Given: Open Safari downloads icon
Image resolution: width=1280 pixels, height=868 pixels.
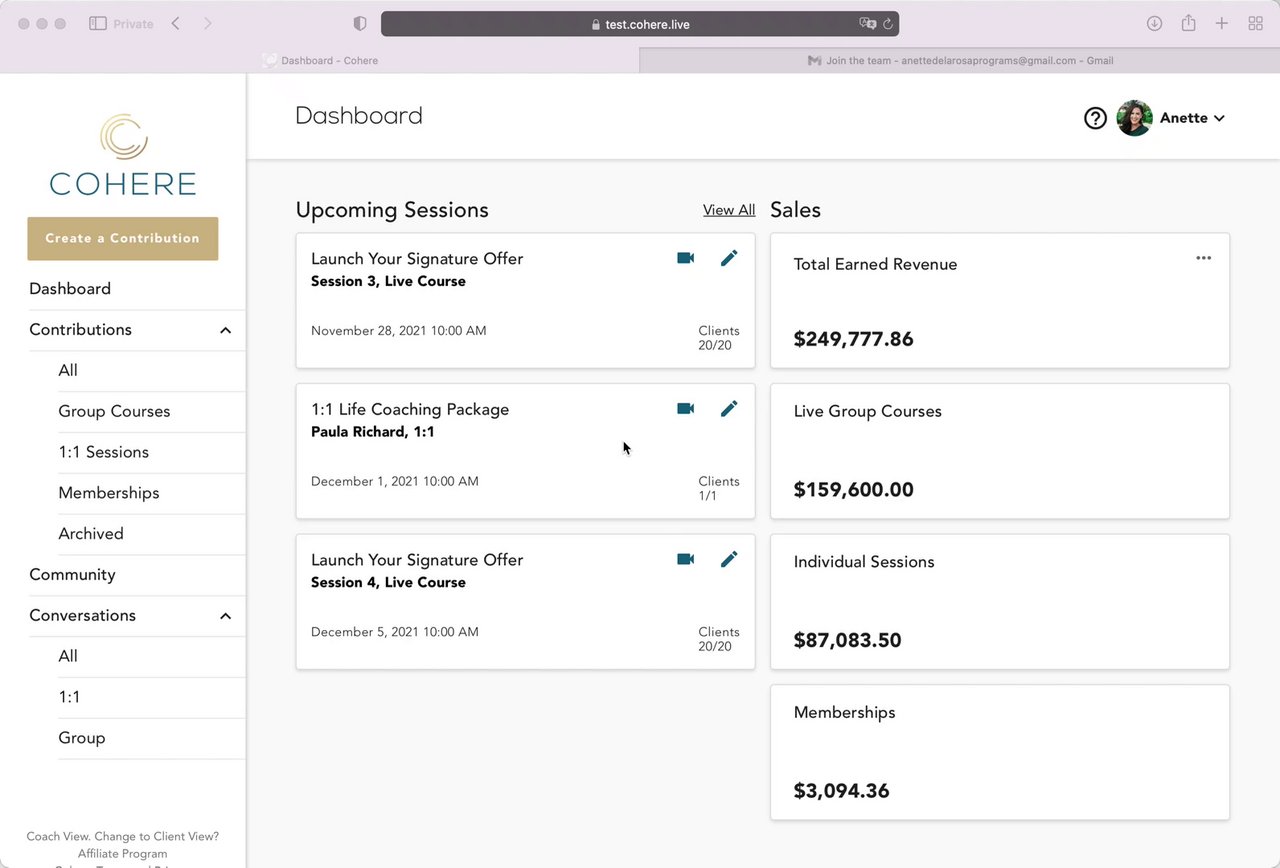Looking at the screenshot, I should (1154, 23).
